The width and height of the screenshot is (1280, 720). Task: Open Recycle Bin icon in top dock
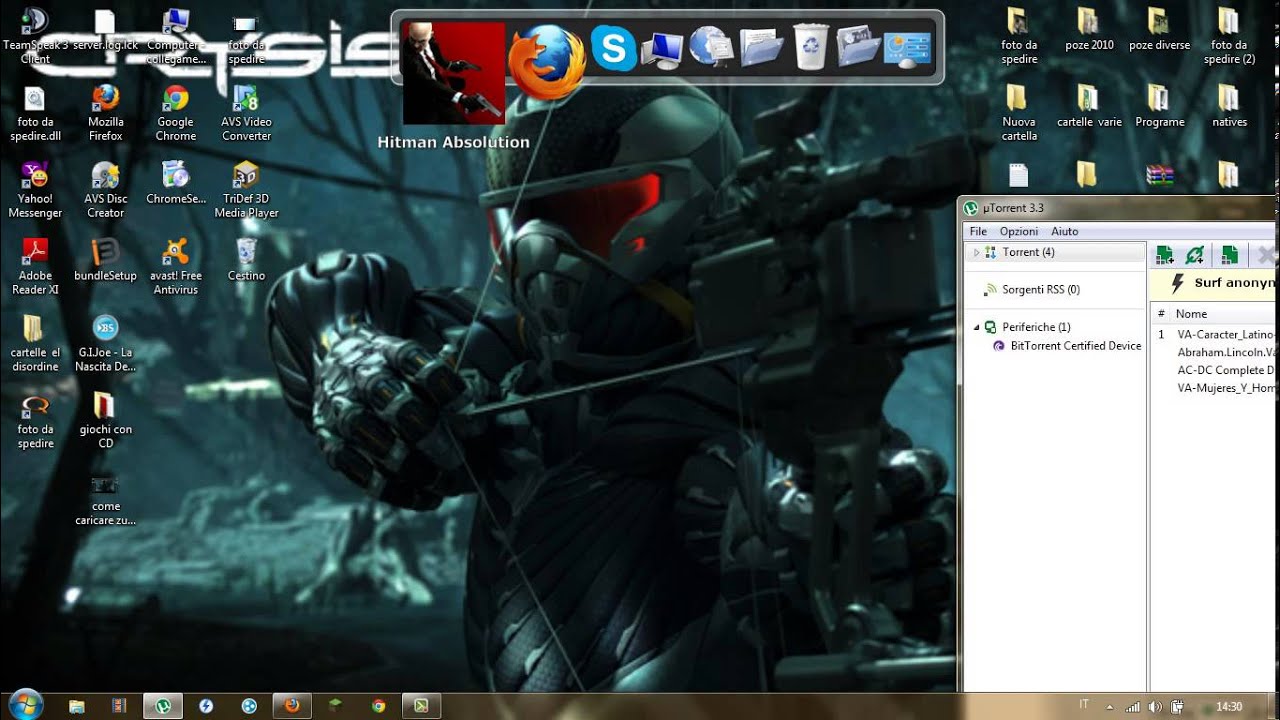pyautogui.click(x=809, y=48)
